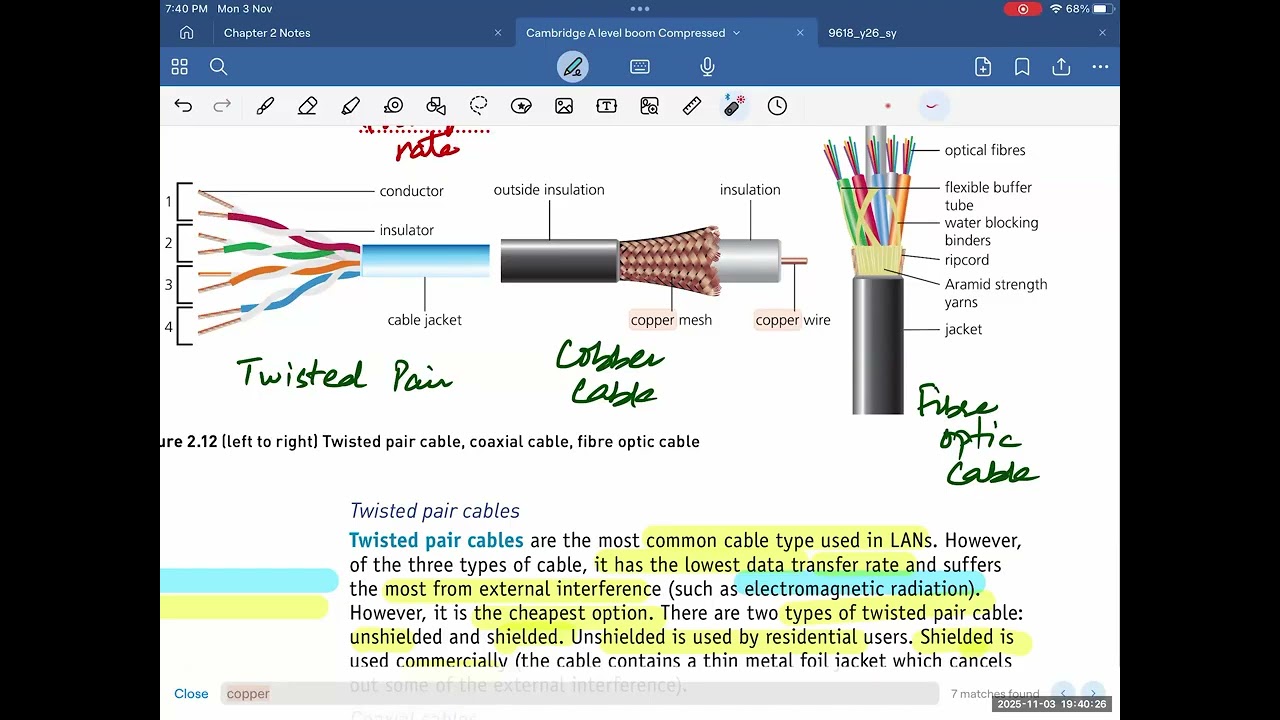Tap the battery 68% indicator
1280x720 pixels.
point(1089,9)
